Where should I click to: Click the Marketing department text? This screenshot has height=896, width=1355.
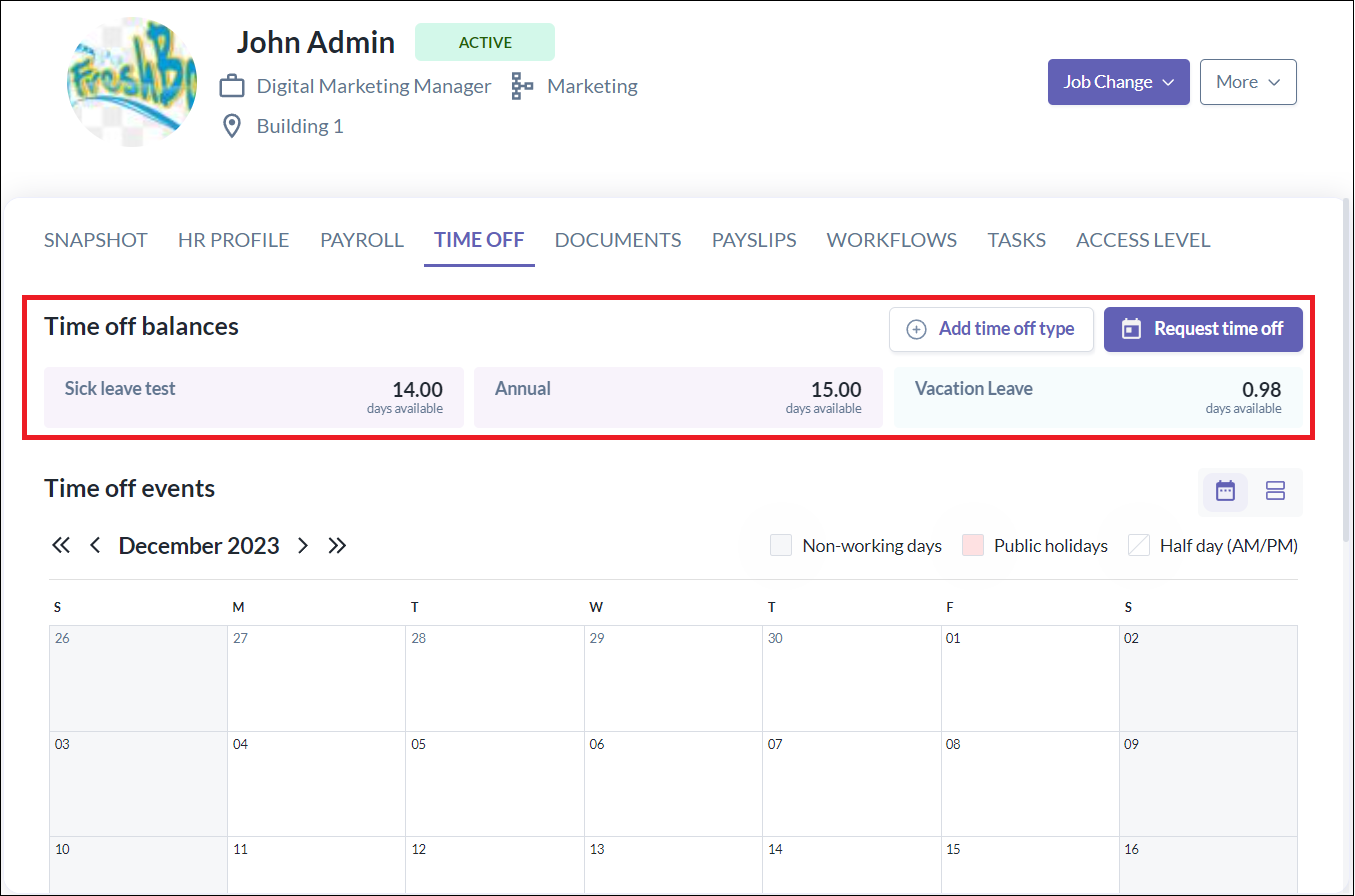[593, 86]
